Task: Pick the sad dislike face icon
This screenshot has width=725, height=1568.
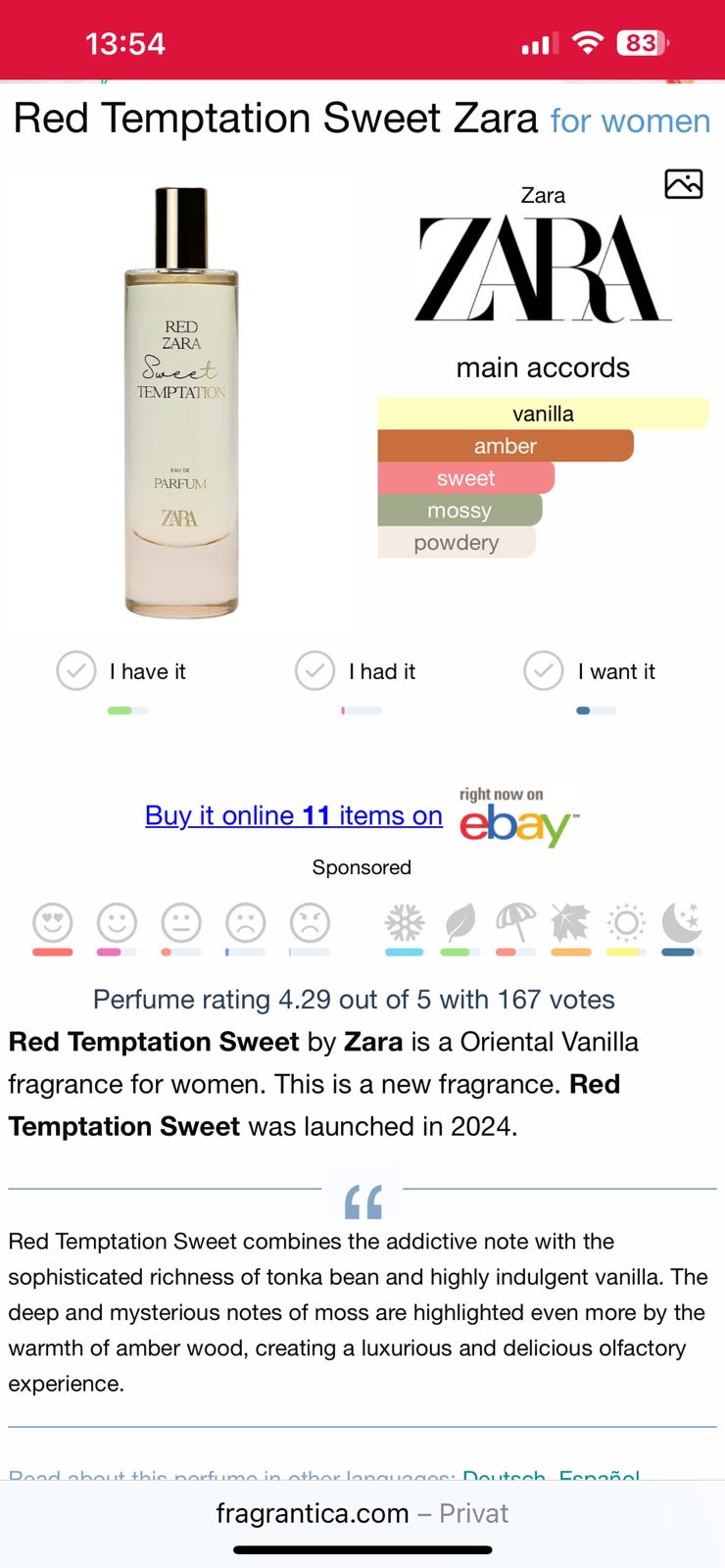Action: [246, 922]
